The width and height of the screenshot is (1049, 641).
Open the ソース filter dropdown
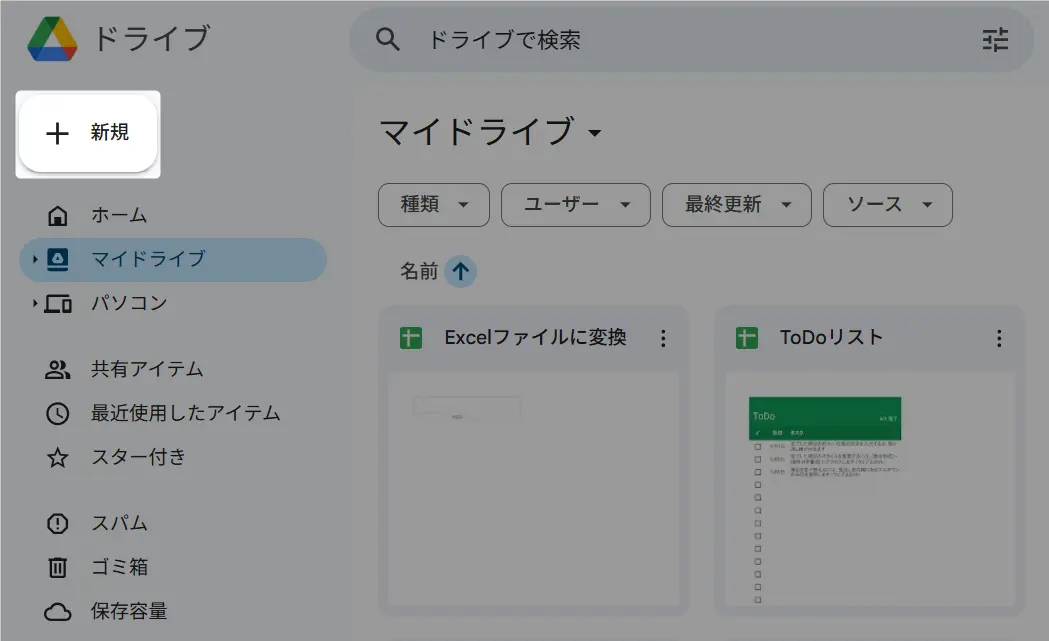(887, 205)
